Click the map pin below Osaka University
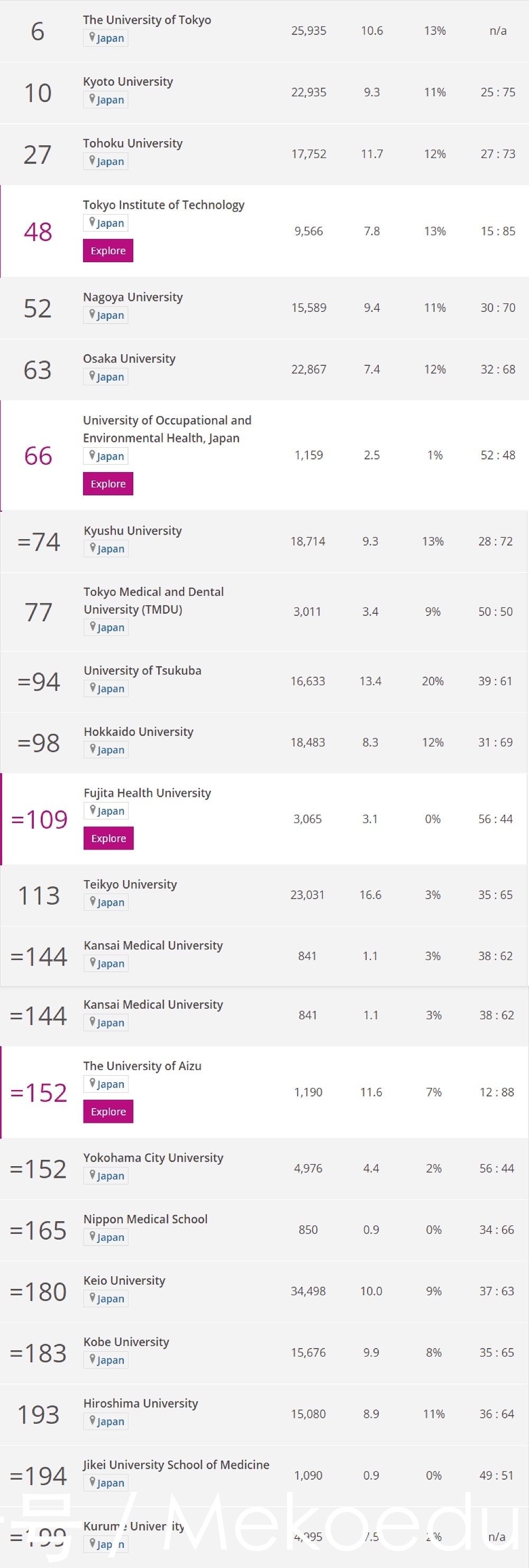Viewport: 529px width, 1568px height. click(x=92, y=375)
